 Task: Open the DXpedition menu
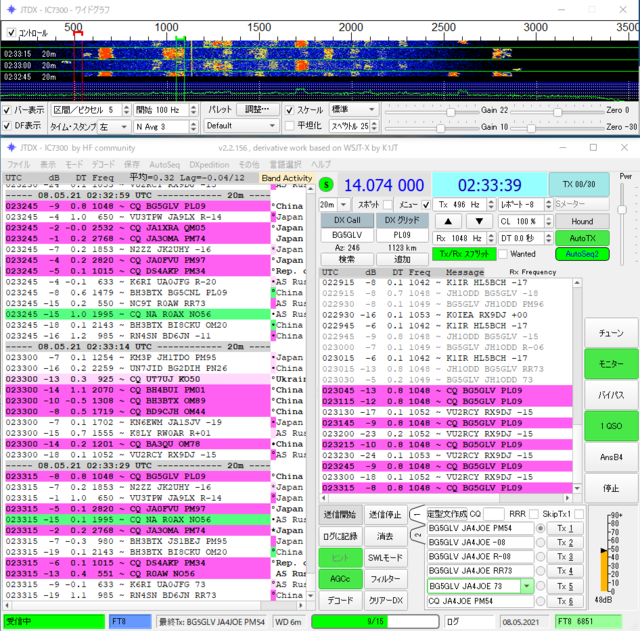[209, 164]
